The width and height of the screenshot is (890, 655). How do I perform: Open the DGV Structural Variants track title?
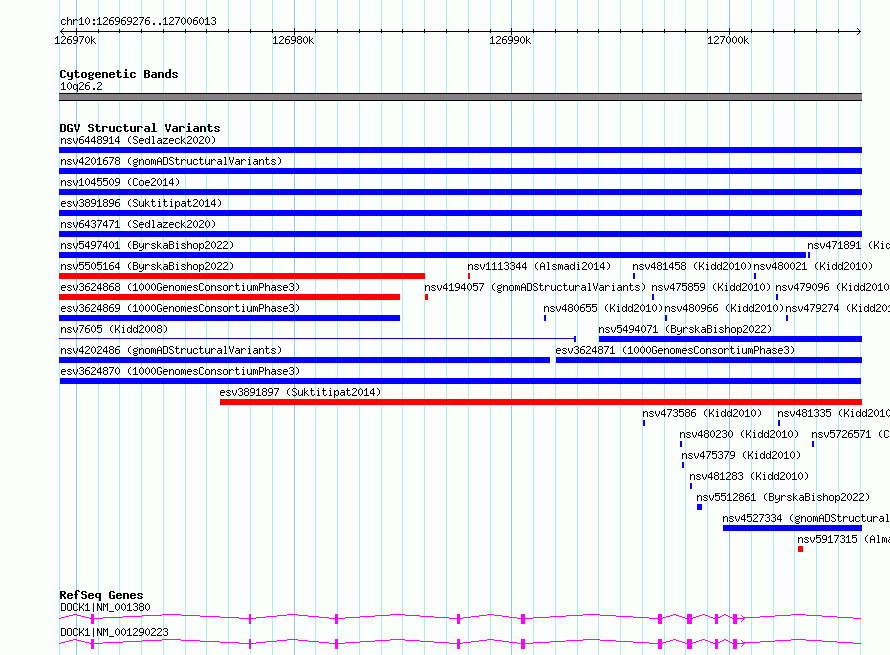[139, 128]
